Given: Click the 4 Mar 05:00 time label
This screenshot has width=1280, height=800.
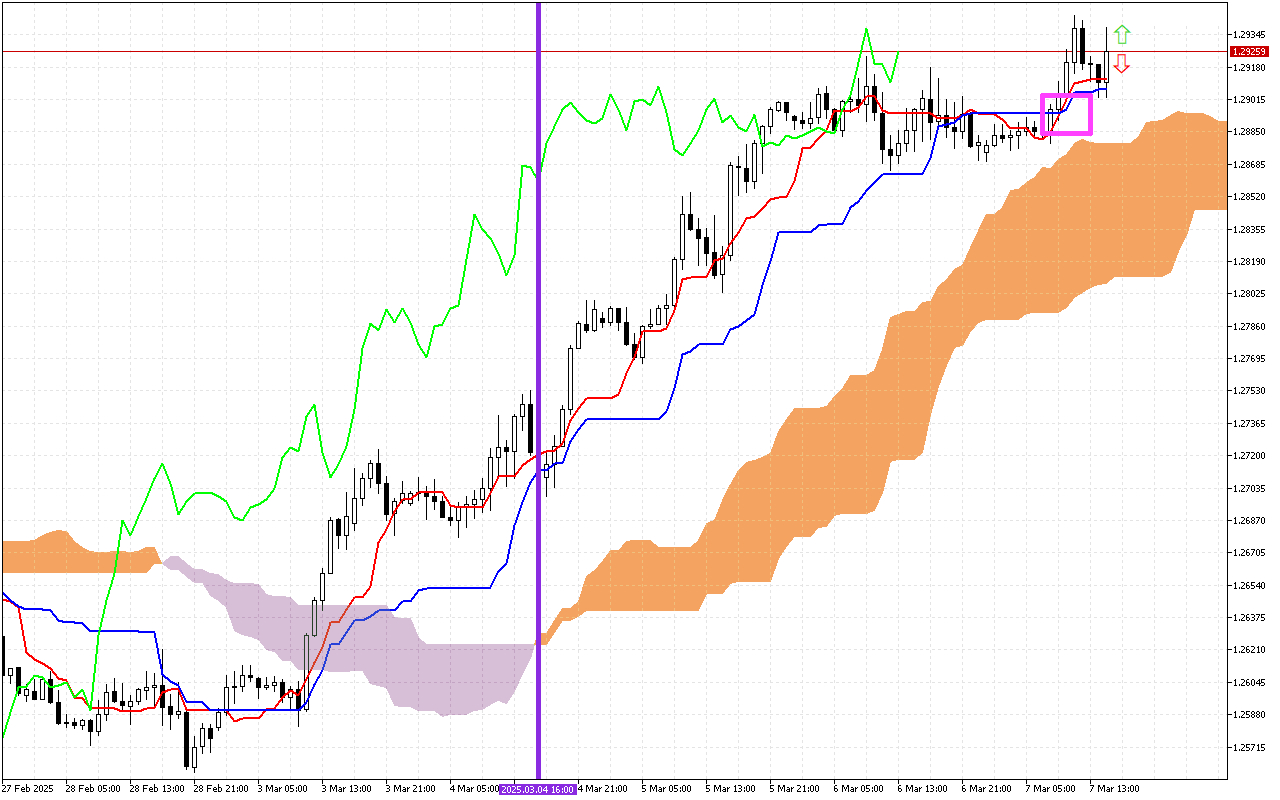Looking at the screenshot, I should click(x=475, y=789).
